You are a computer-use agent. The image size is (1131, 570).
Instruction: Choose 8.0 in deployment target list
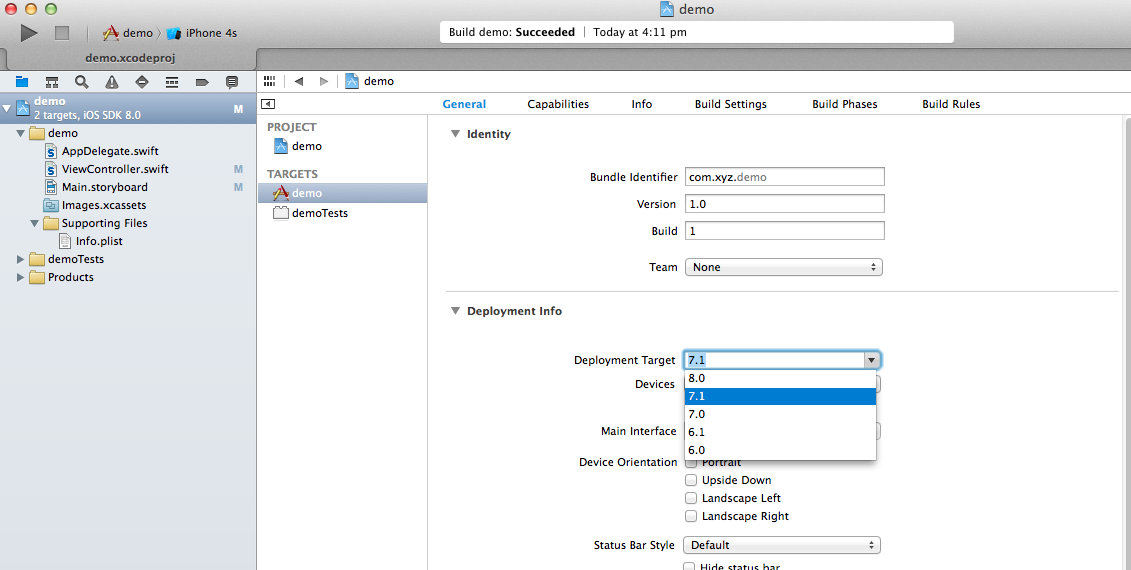coord(780,378)
